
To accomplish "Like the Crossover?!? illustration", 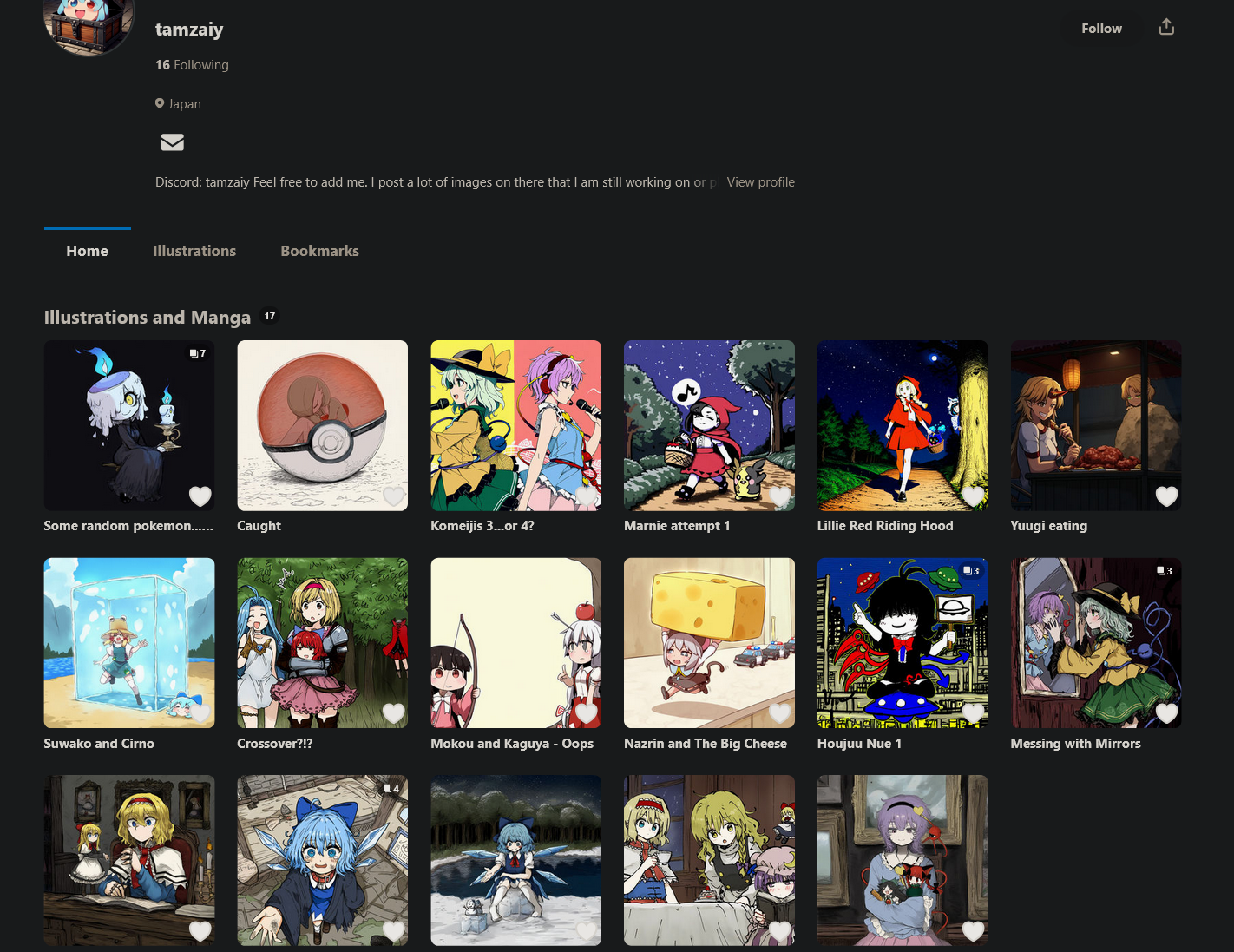I will pyautogui.click(x=394, y=713).
